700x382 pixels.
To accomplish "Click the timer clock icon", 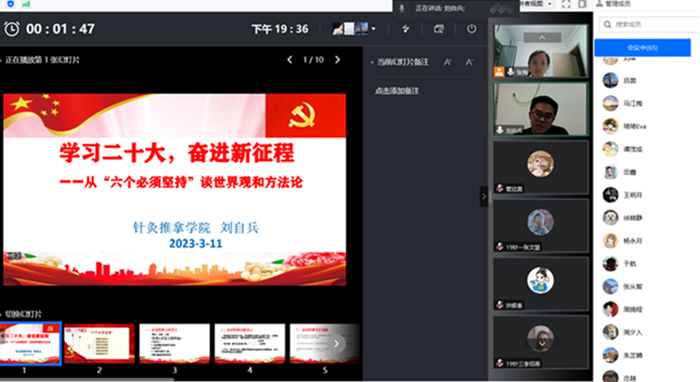I will tap(12, 29).
